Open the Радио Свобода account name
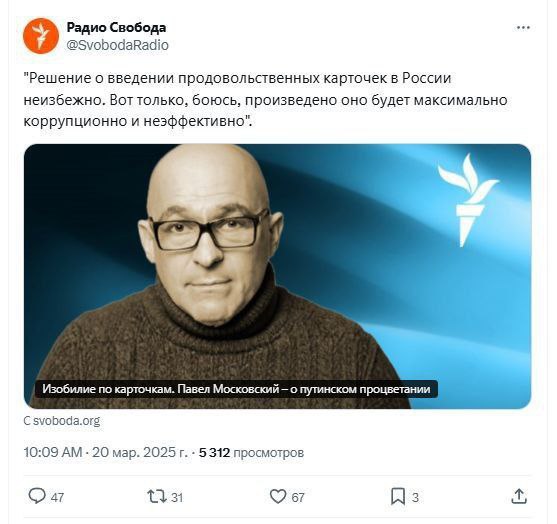This screenshot has height=524, width=557. tap(116, 27)
